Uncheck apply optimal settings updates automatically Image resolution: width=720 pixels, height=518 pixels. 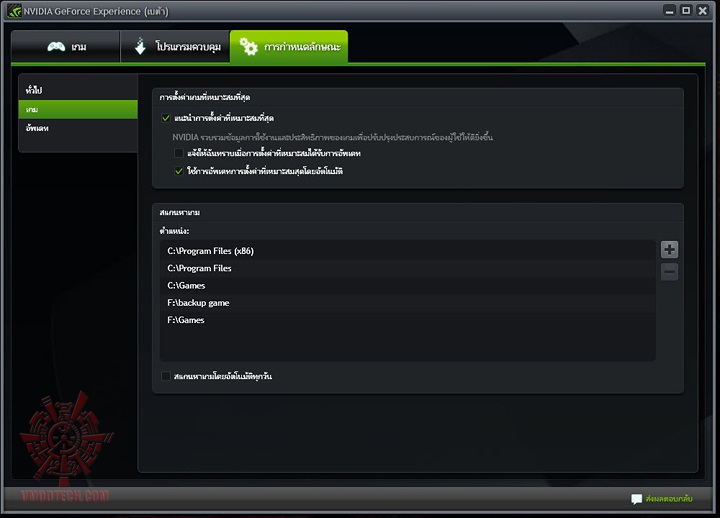pos(179,171)
